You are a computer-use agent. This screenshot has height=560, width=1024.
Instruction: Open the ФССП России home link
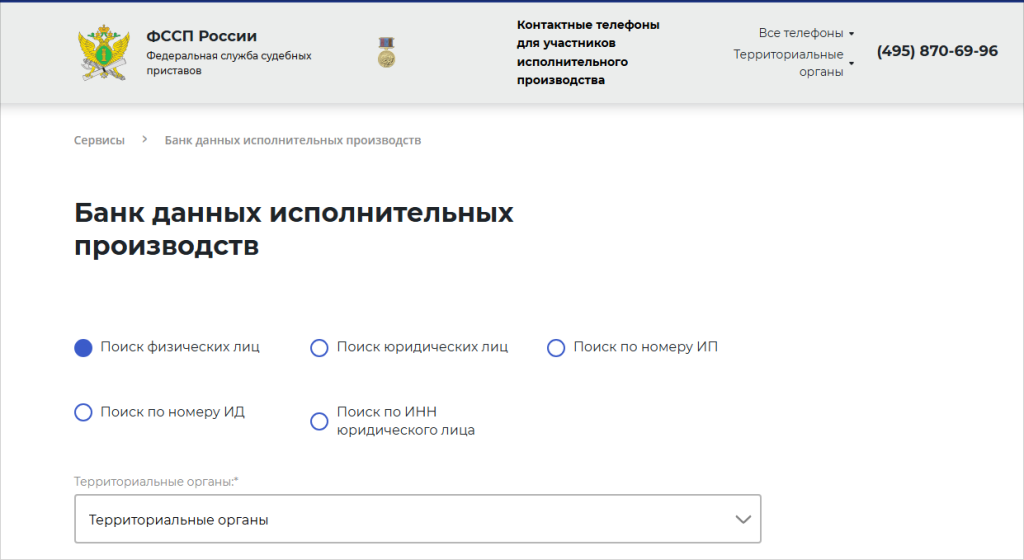click(201, 37)
